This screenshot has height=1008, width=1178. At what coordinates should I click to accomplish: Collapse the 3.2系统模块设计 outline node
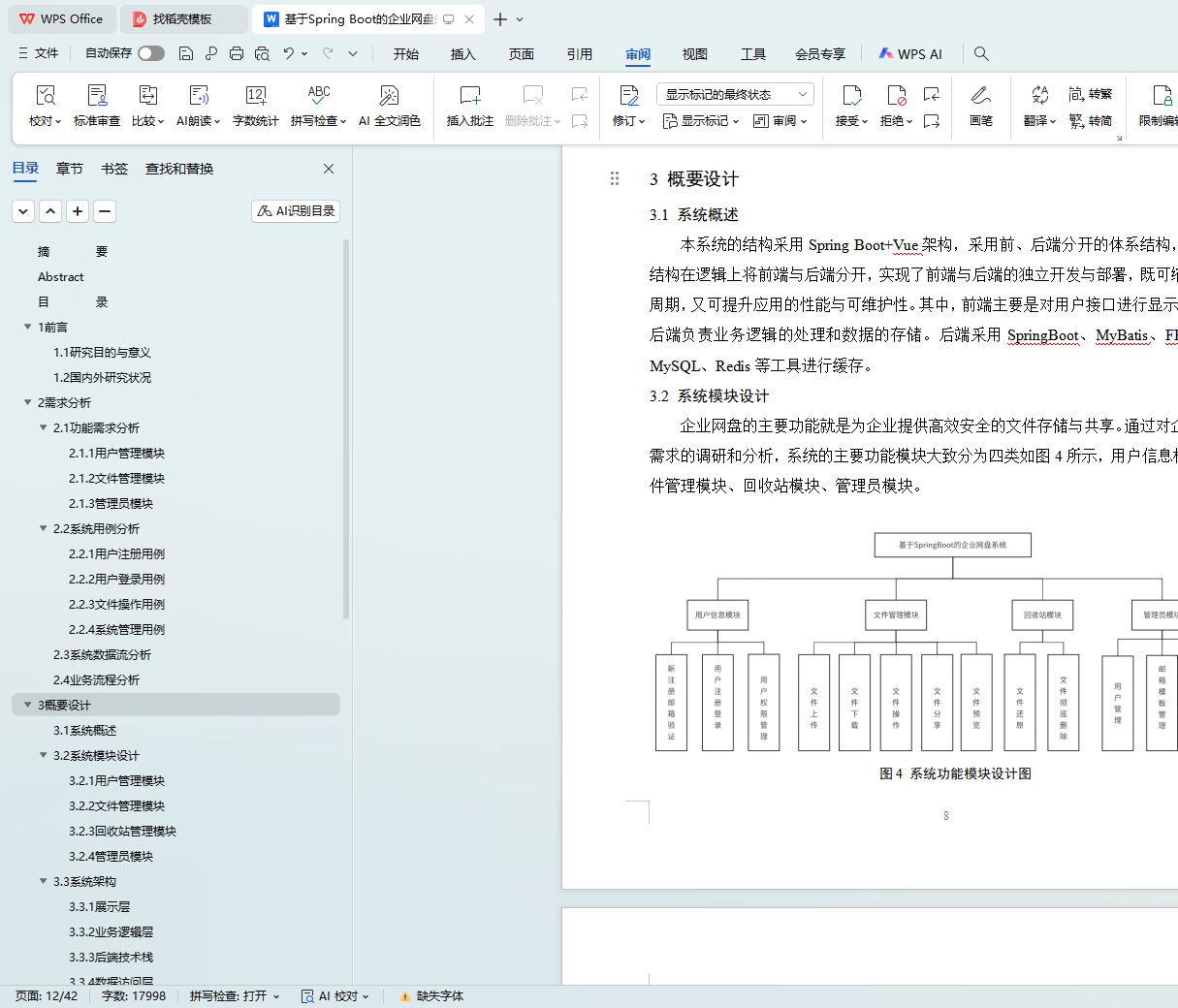pyautogui.click(x=43, y=755)
